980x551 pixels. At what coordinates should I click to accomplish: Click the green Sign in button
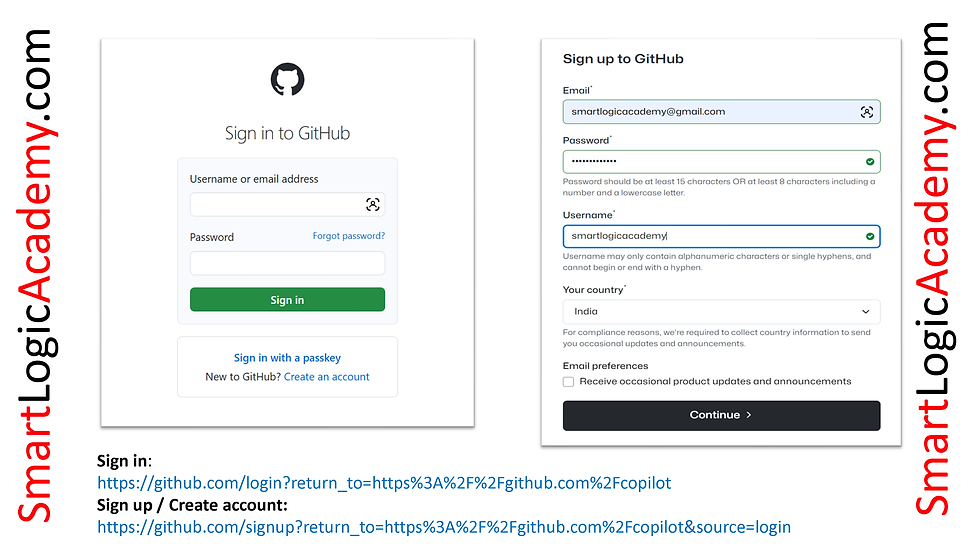(x=288, y=300)
